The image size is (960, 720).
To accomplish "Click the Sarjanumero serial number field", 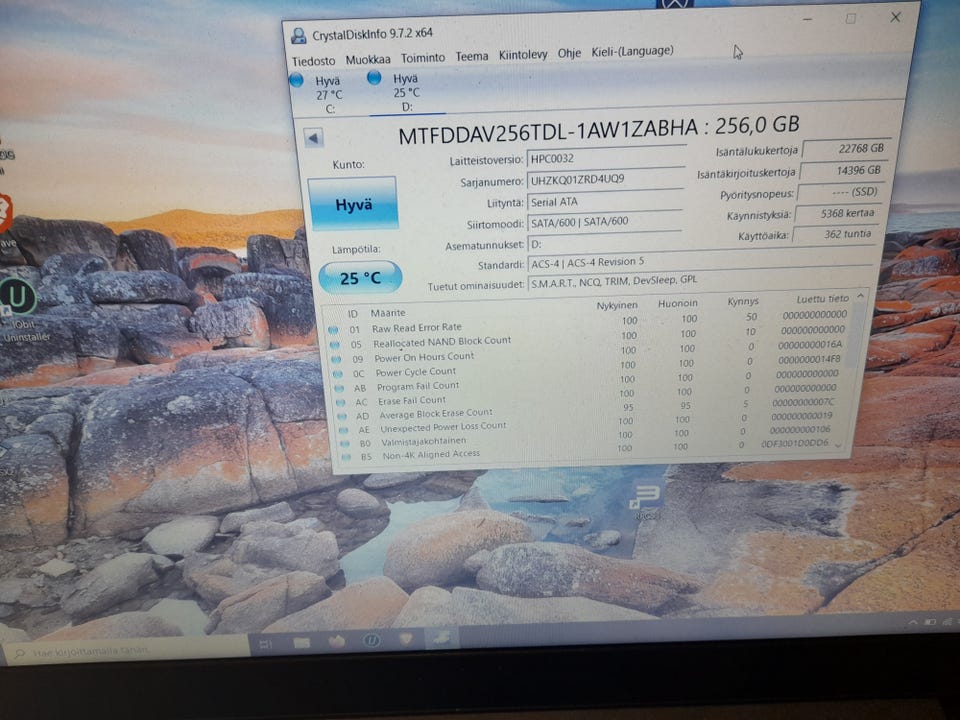I will point(605,179).
